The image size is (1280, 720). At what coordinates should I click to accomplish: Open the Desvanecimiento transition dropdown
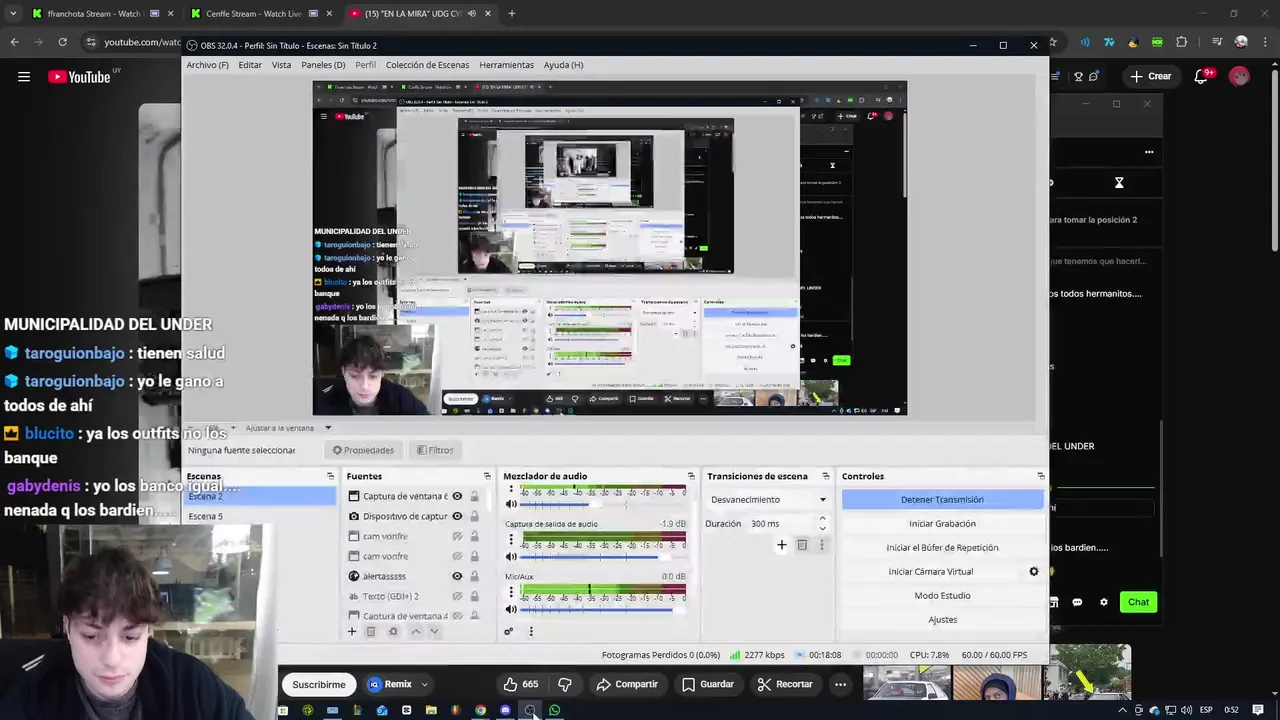point(768,500)
